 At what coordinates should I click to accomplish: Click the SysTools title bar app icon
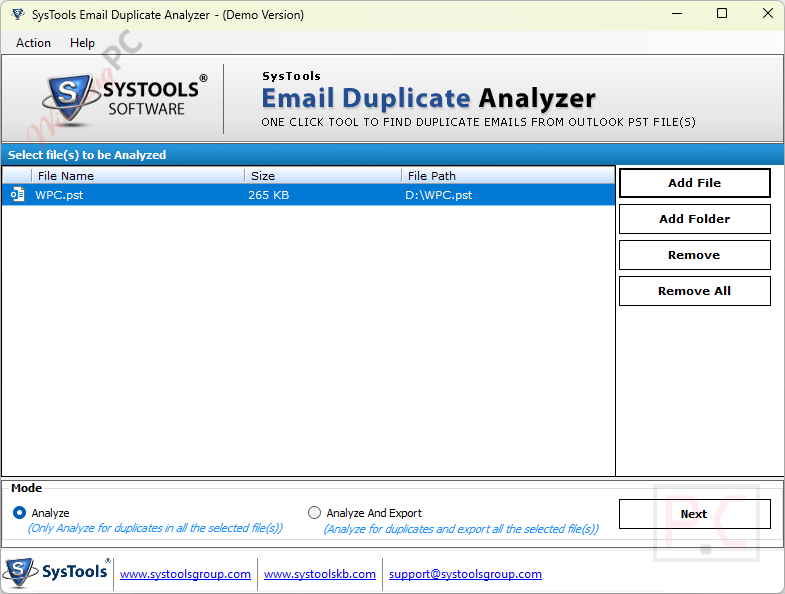pyautogui.click(x=18, y=15)
